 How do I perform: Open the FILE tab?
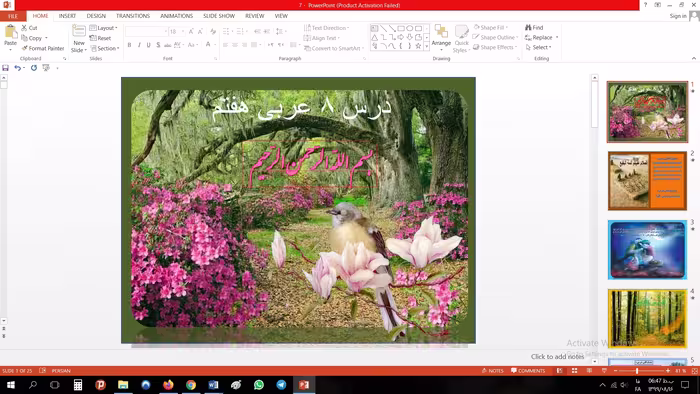pyautogui.click(x=13, y=16)
